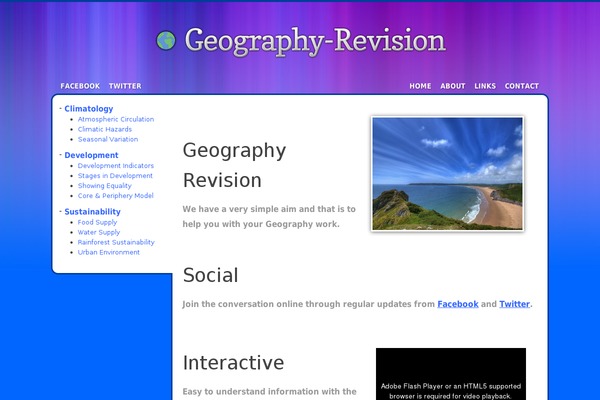The height and width of the screenshot is (400, 600).
Task: Open the Contact page
Action: pos(522,86)
